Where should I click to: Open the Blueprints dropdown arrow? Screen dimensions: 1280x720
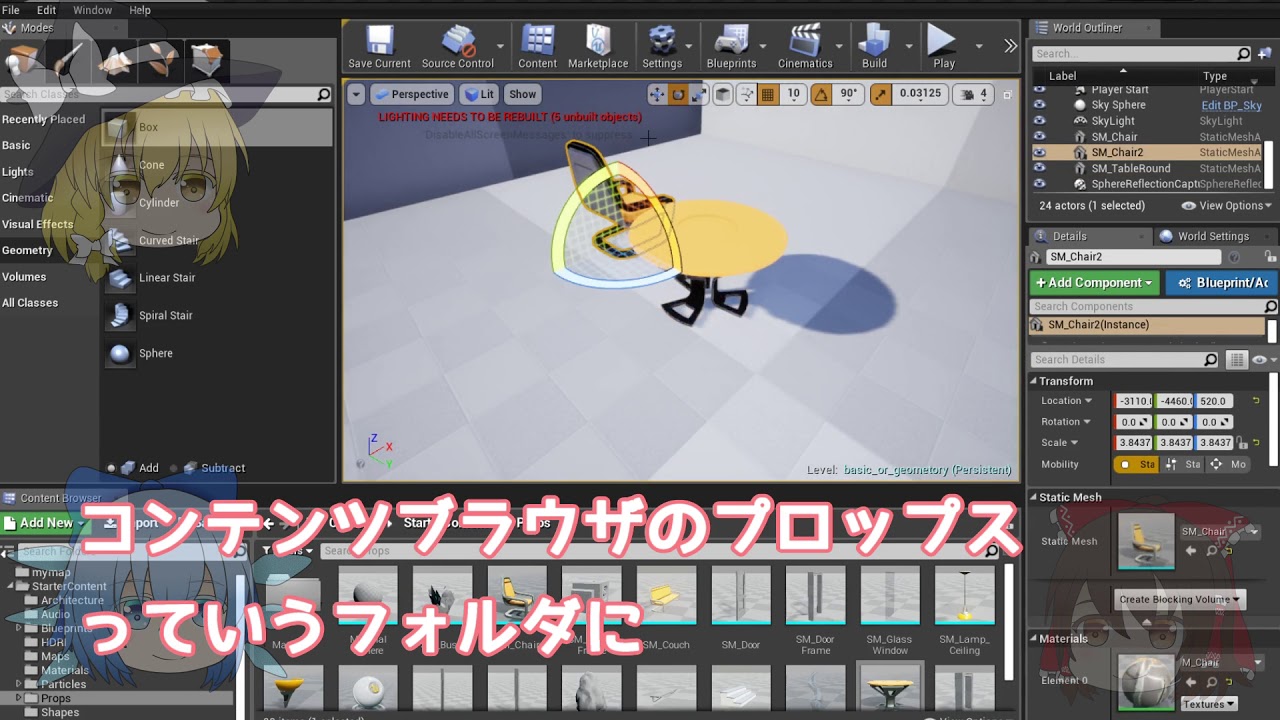[763, 46]
